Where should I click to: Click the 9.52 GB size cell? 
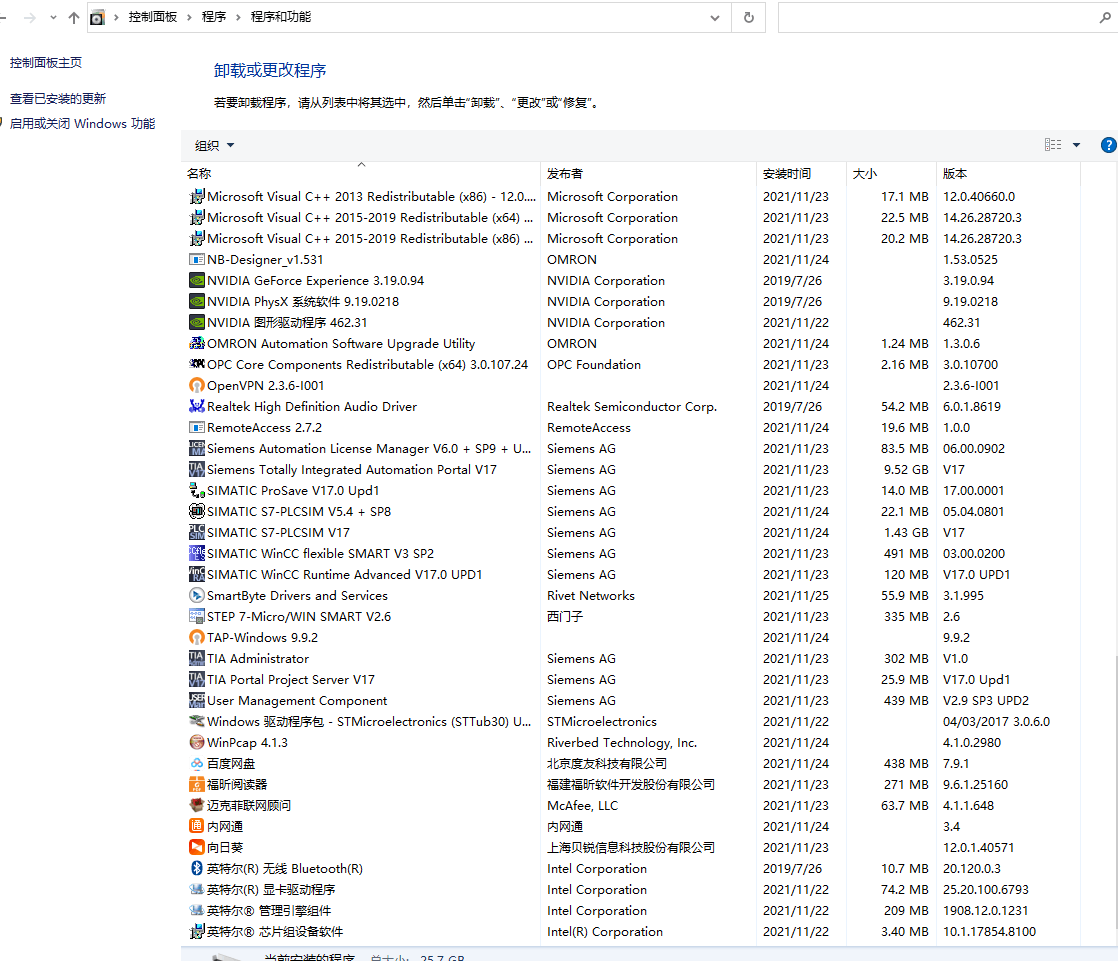pyautogui.click(x=906, y=470)
